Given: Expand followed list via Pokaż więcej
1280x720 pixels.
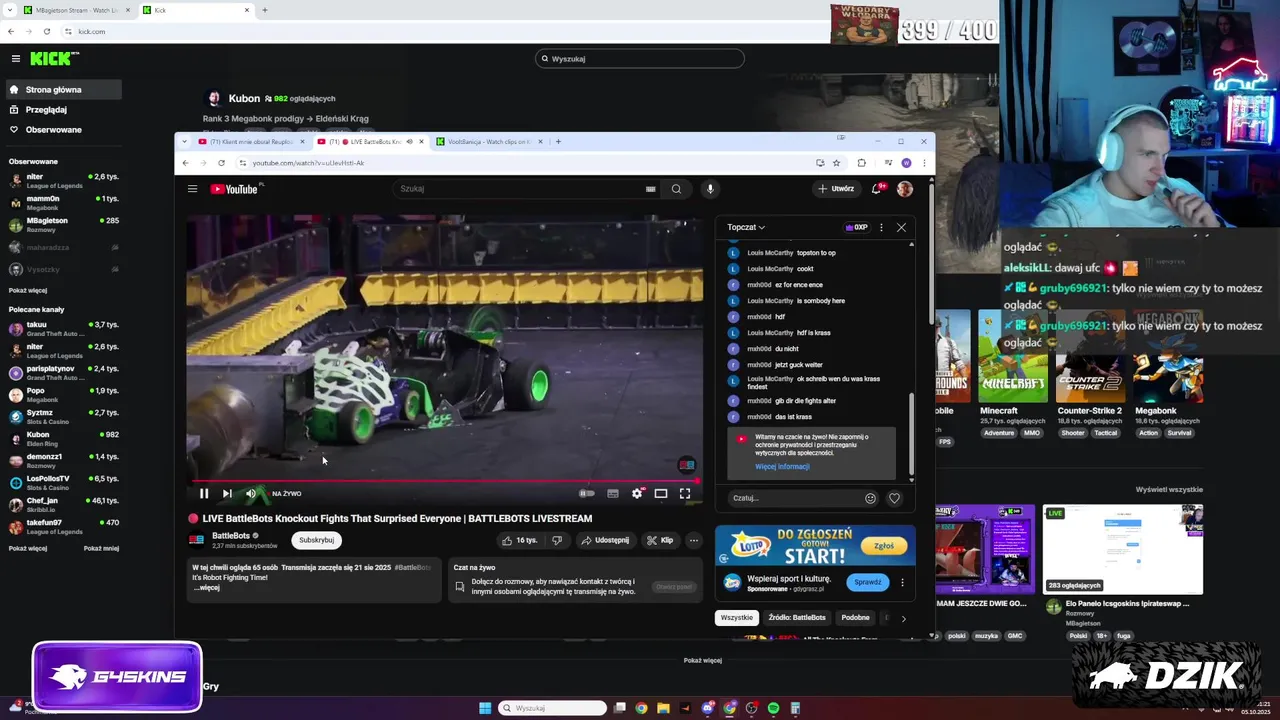Looking at the screenshot, I should 28,291.
